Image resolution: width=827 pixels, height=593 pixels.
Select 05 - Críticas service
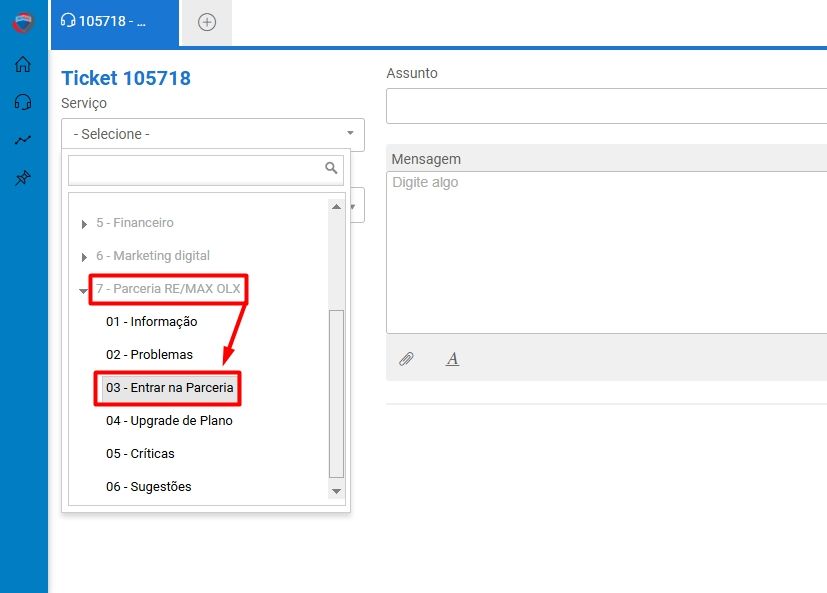[140, 454]
